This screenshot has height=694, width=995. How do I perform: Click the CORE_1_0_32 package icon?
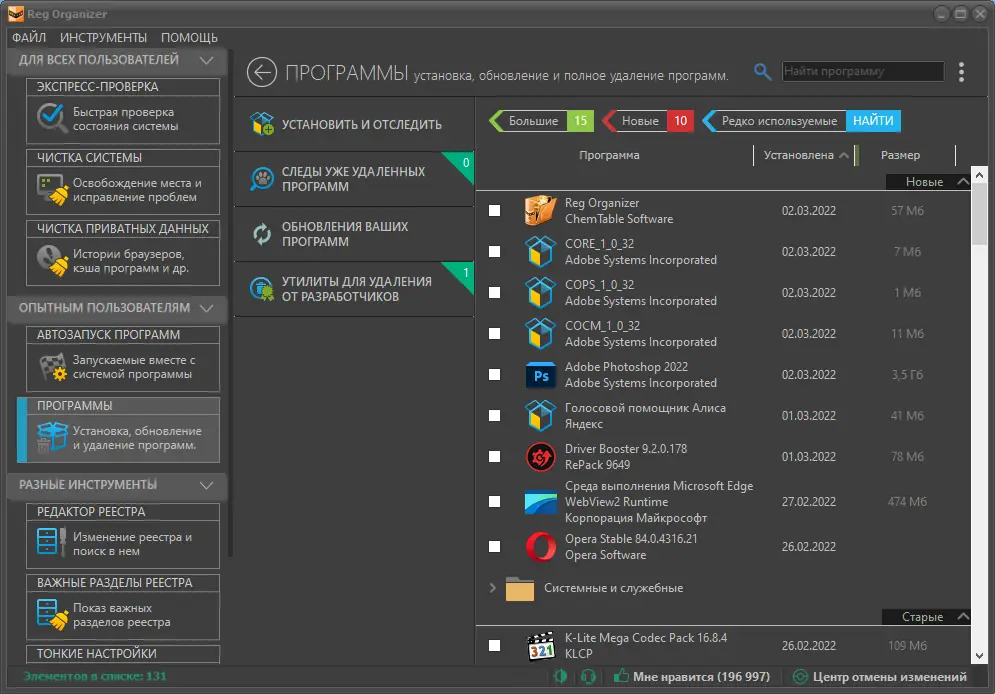pos(541,252)
